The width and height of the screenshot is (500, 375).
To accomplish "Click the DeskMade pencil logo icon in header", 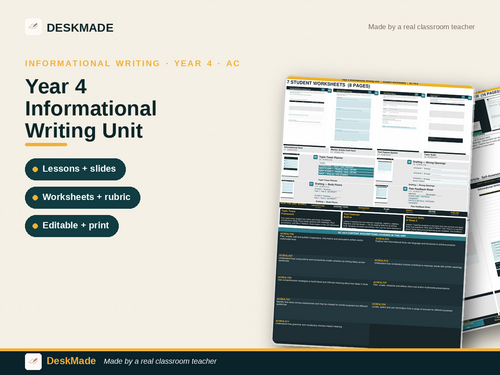I will point(33,27).
